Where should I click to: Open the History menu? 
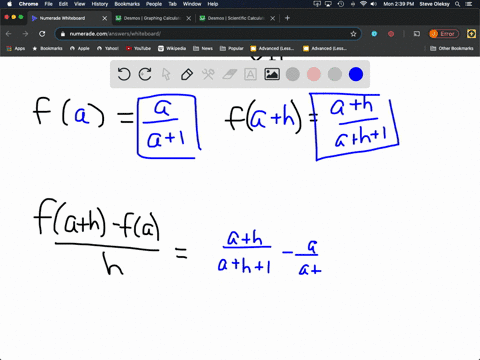100,4
